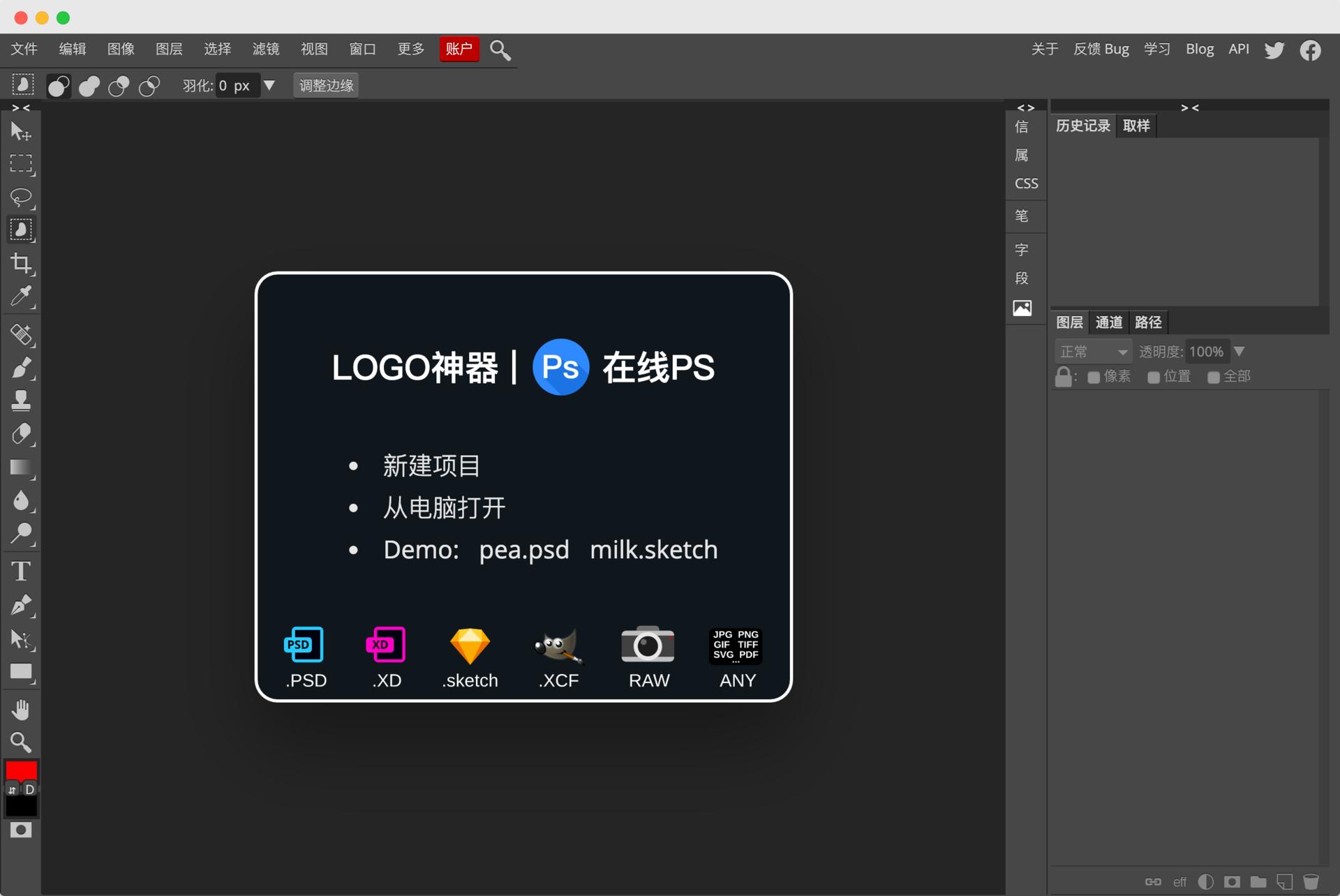Select the Type tool
The image size is (1340, 896).
pyautogui.click(x=20, y=570)
